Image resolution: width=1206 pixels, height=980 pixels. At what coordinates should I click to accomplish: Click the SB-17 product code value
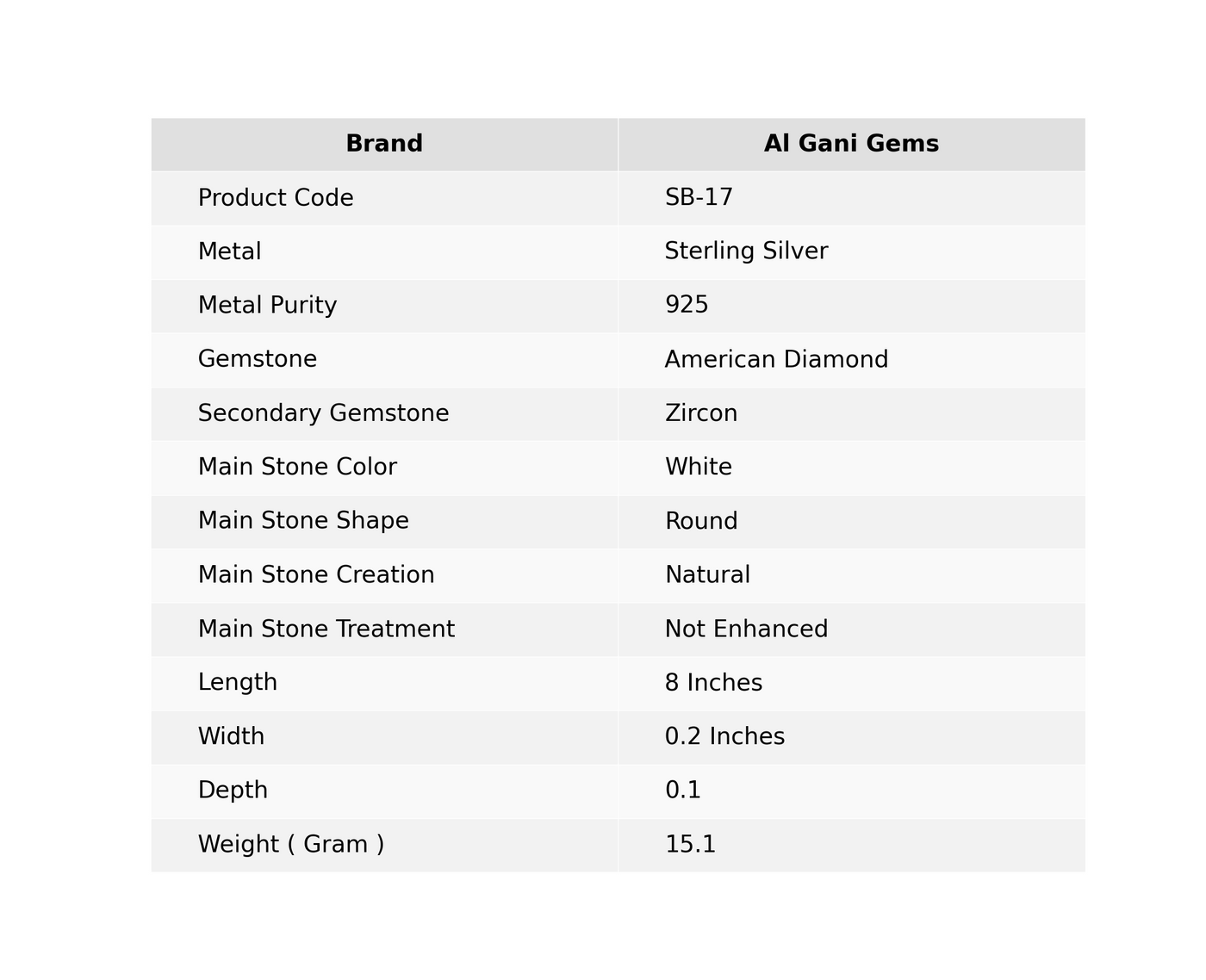(699, 197)
